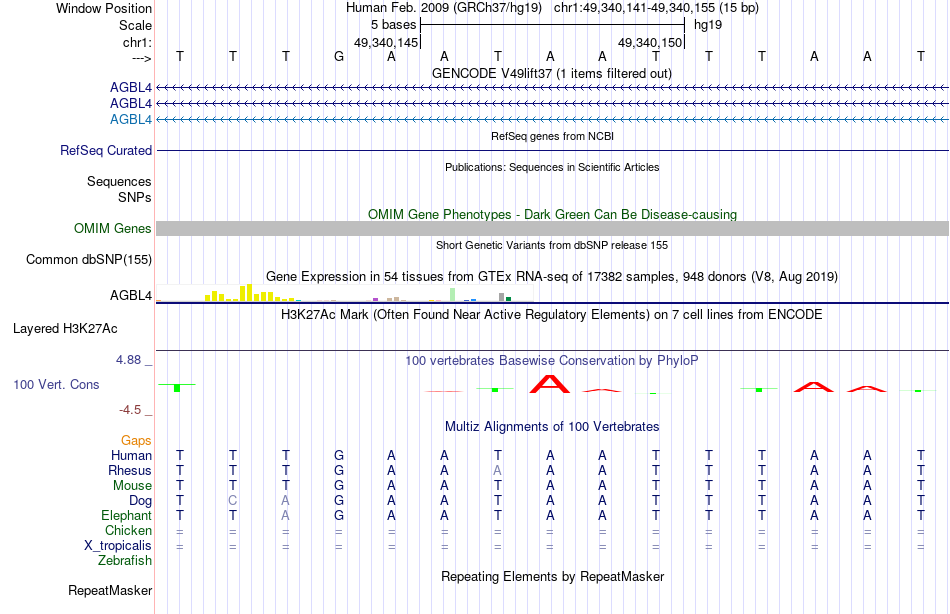Viewport: 950px width, 614px height.
Task: Click the 5 bases scale bar label
Action: click(x=394, y=25)
